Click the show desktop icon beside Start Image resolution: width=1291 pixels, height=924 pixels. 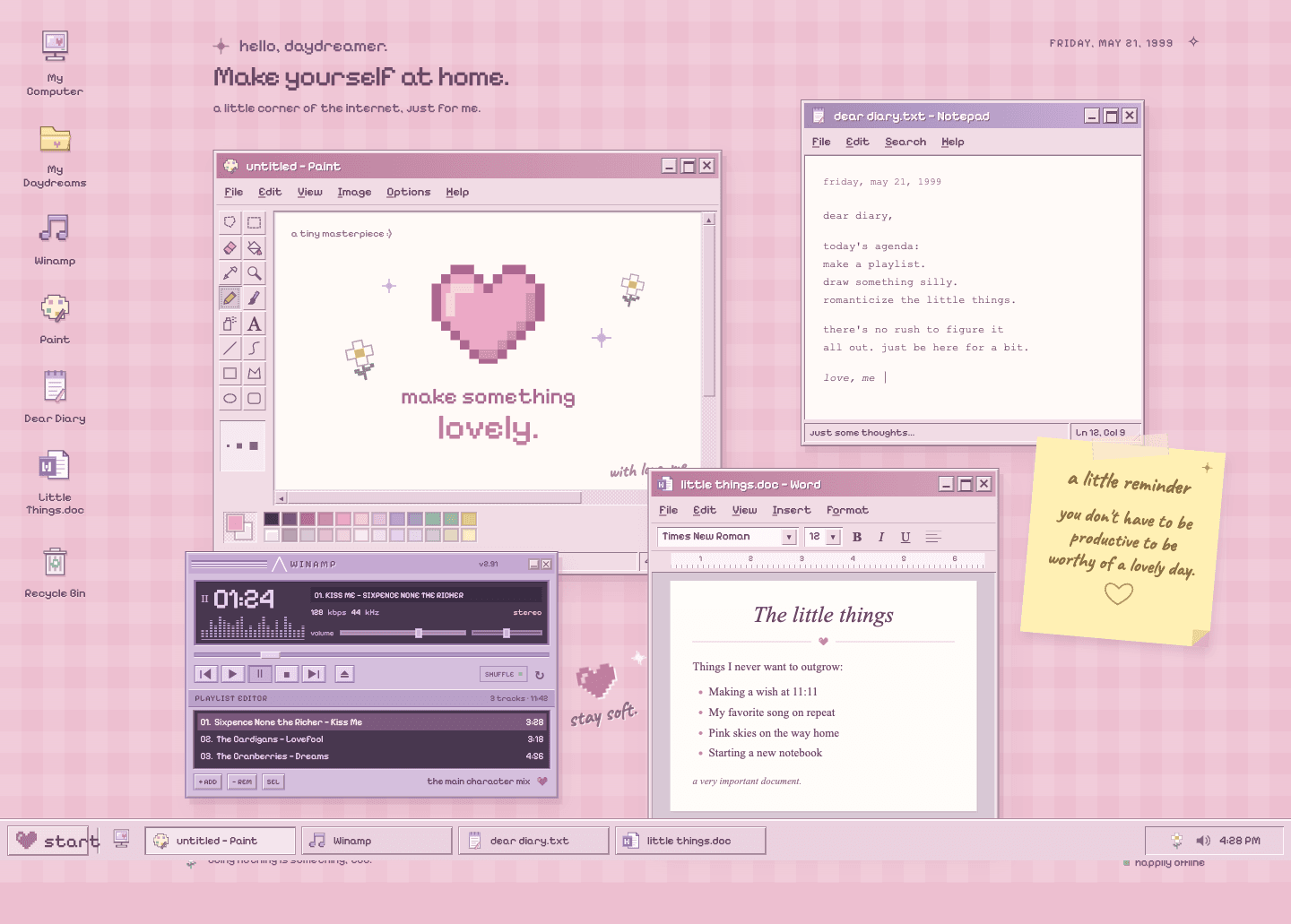tap(121, 839)
